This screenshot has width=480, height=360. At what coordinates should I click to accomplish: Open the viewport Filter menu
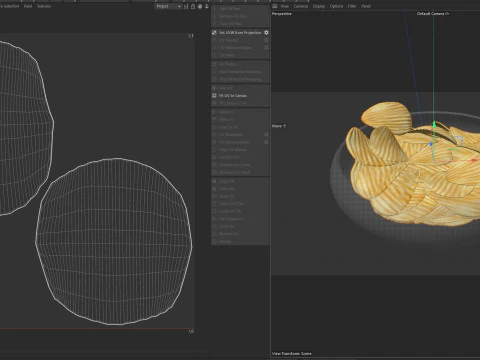tap(352, 6)
